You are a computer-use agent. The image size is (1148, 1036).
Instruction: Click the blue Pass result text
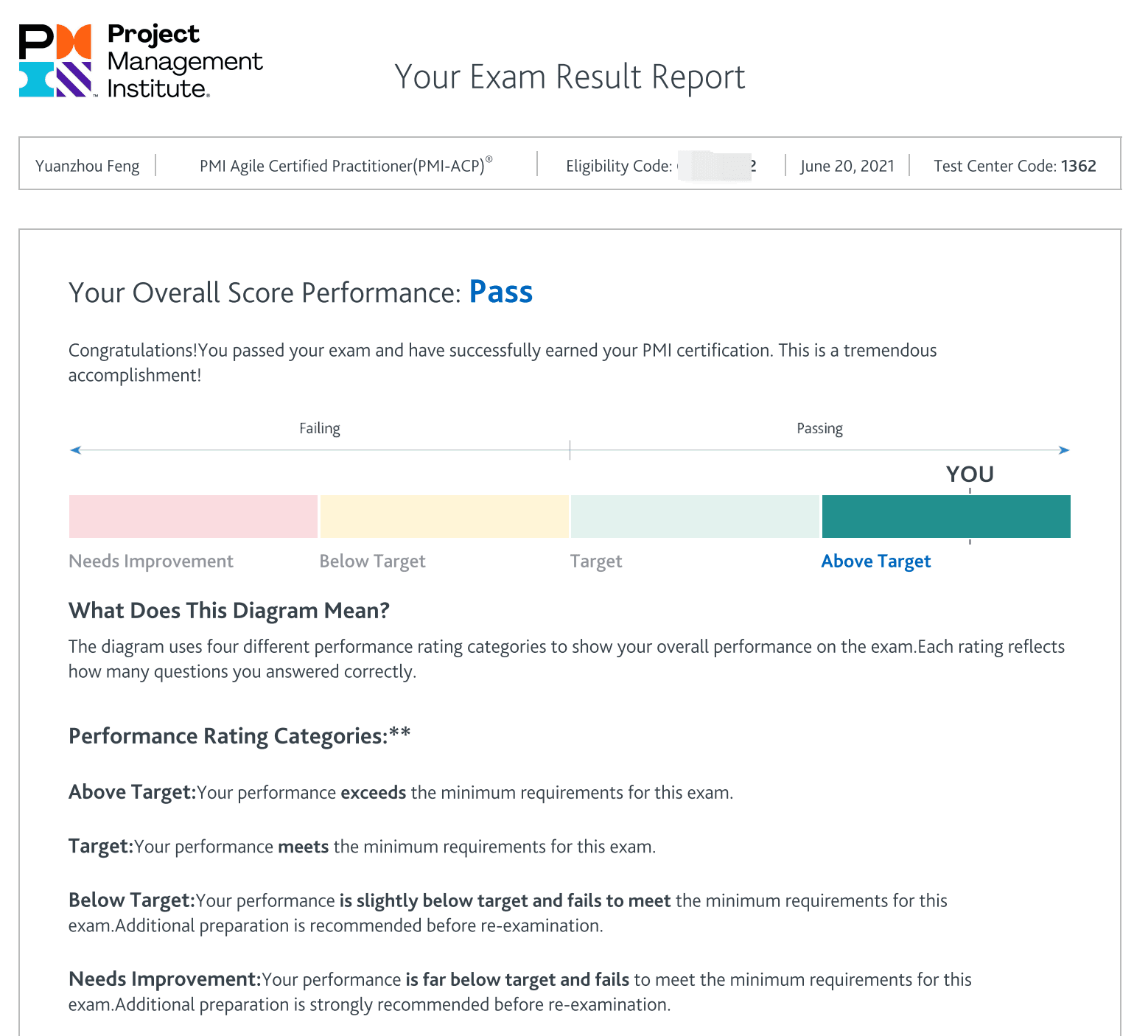pos(501,293)
